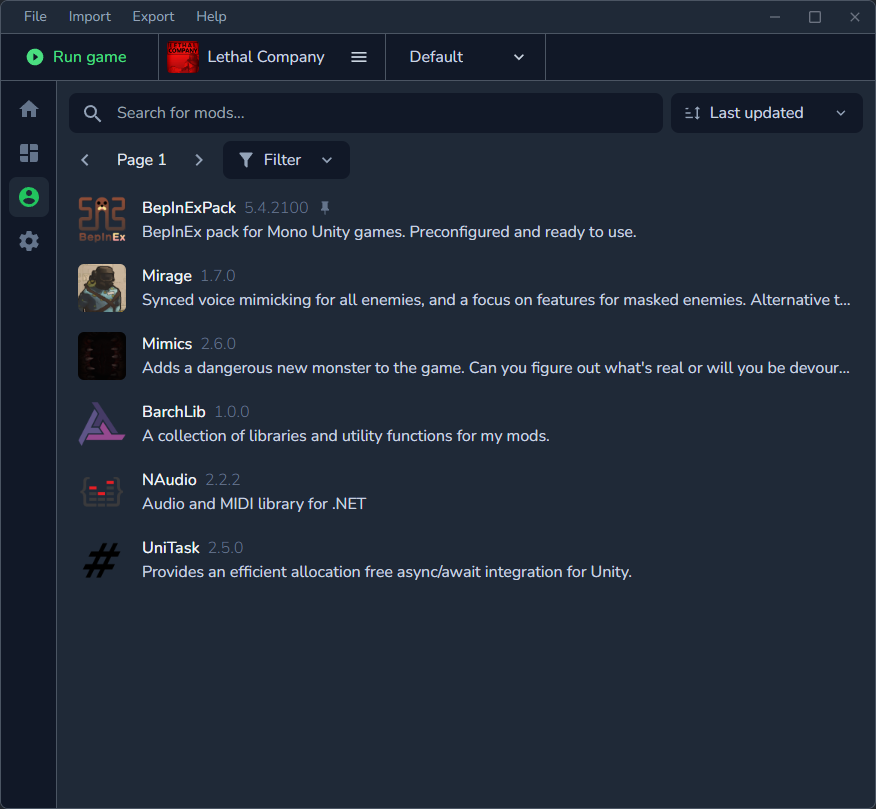Click the Lethal Company game title
This screenshot has height=809, width=876.
tap(266, 57)
